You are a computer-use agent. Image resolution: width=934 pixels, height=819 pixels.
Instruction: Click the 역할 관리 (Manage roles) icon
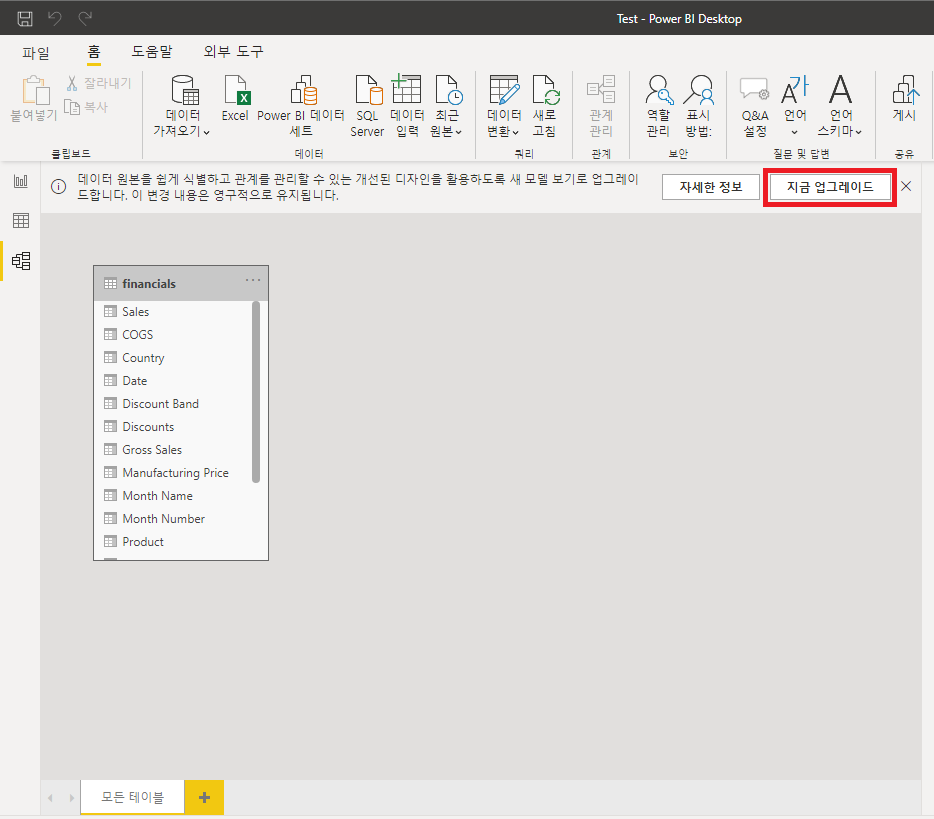pyautogui.click(x=659, y=89)
